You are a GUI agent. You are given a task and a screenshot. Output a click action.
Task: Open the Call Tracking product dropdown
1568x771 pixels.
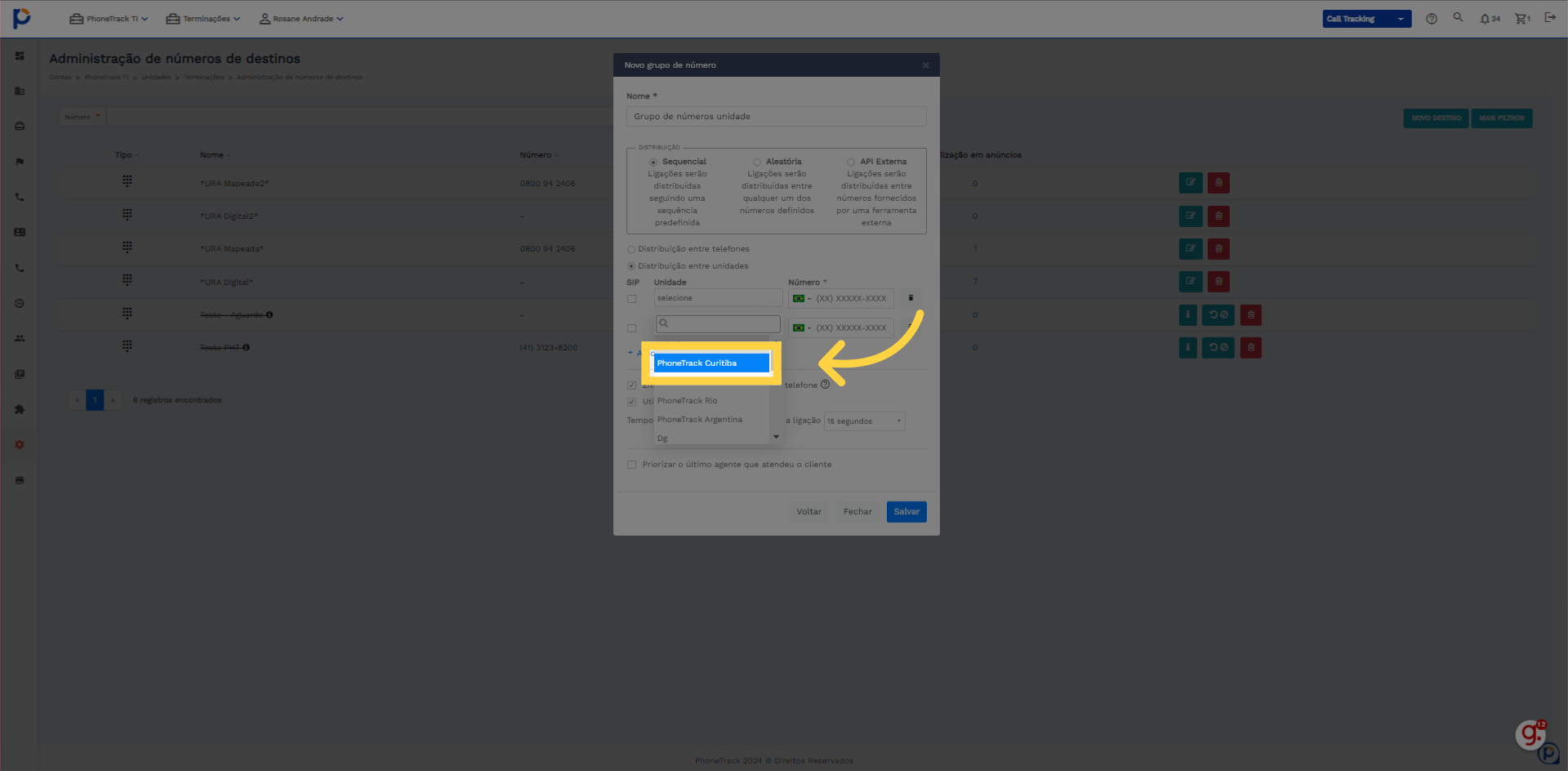(x=1366, y=19)
